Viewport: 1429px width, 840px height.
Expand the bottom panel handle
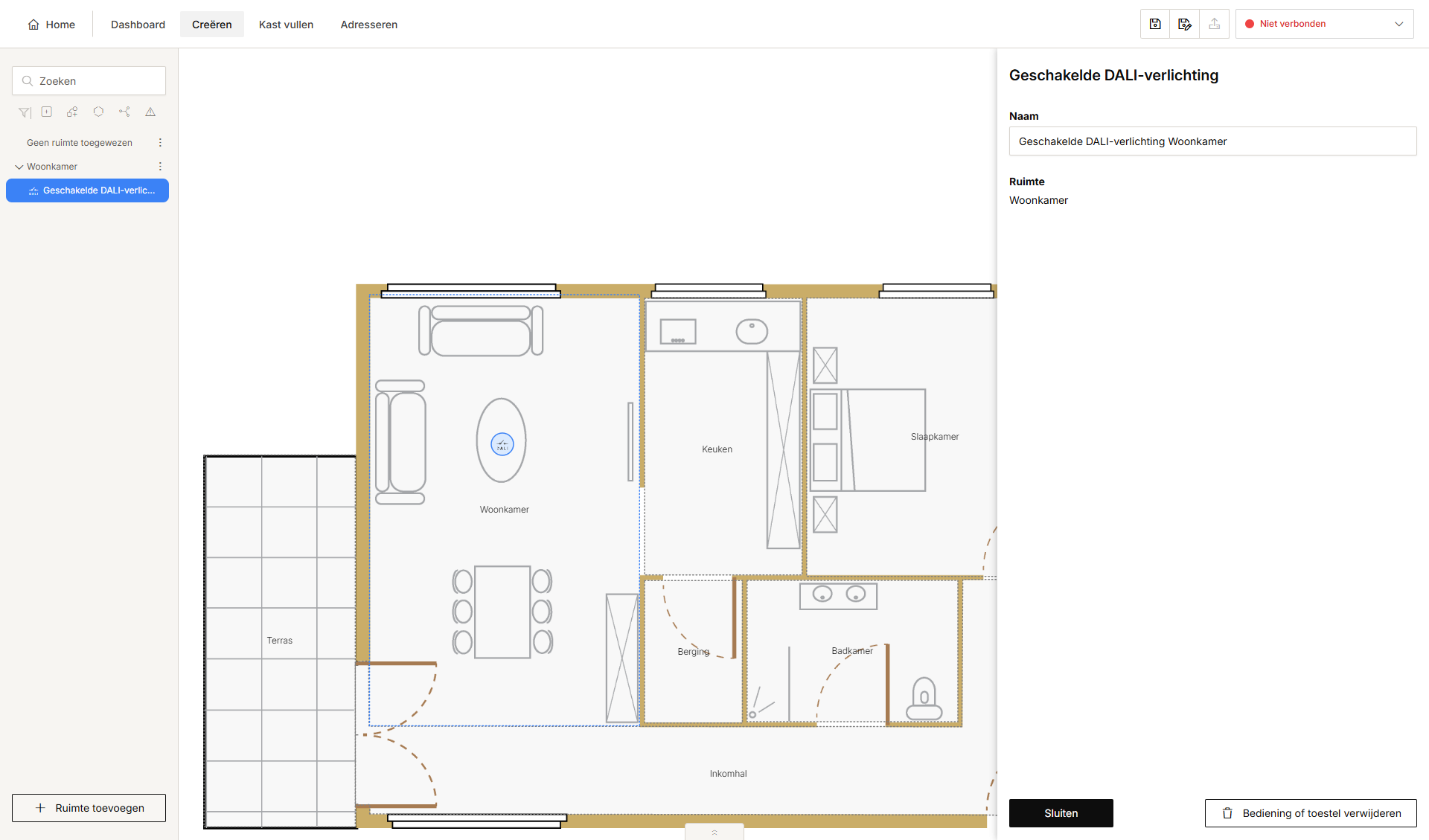(x=714, y=832)
